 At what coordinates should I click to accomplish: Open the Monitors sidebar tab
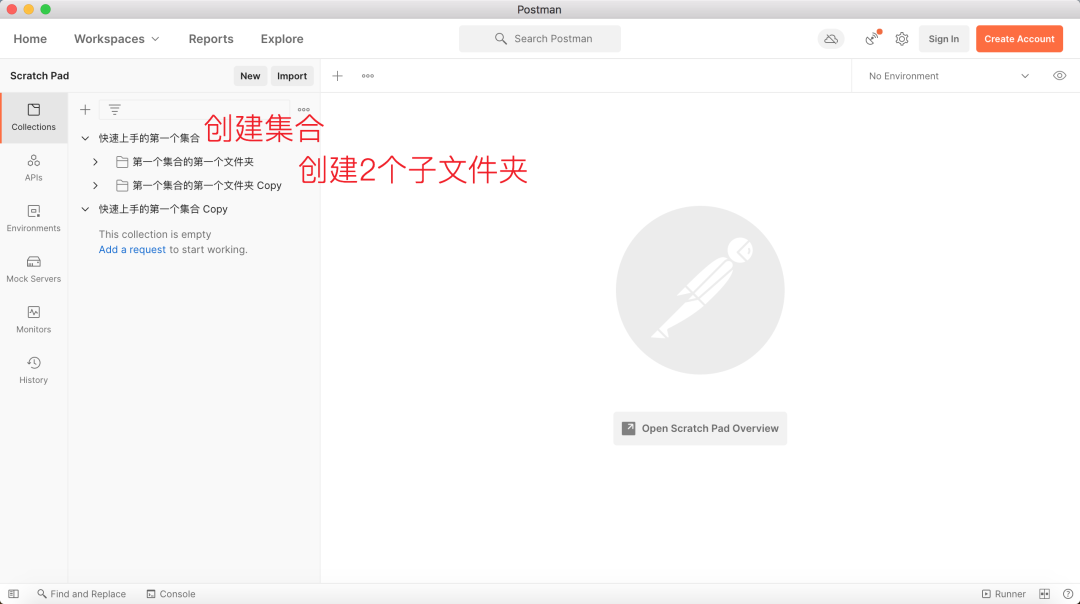(x=34, y=320)
